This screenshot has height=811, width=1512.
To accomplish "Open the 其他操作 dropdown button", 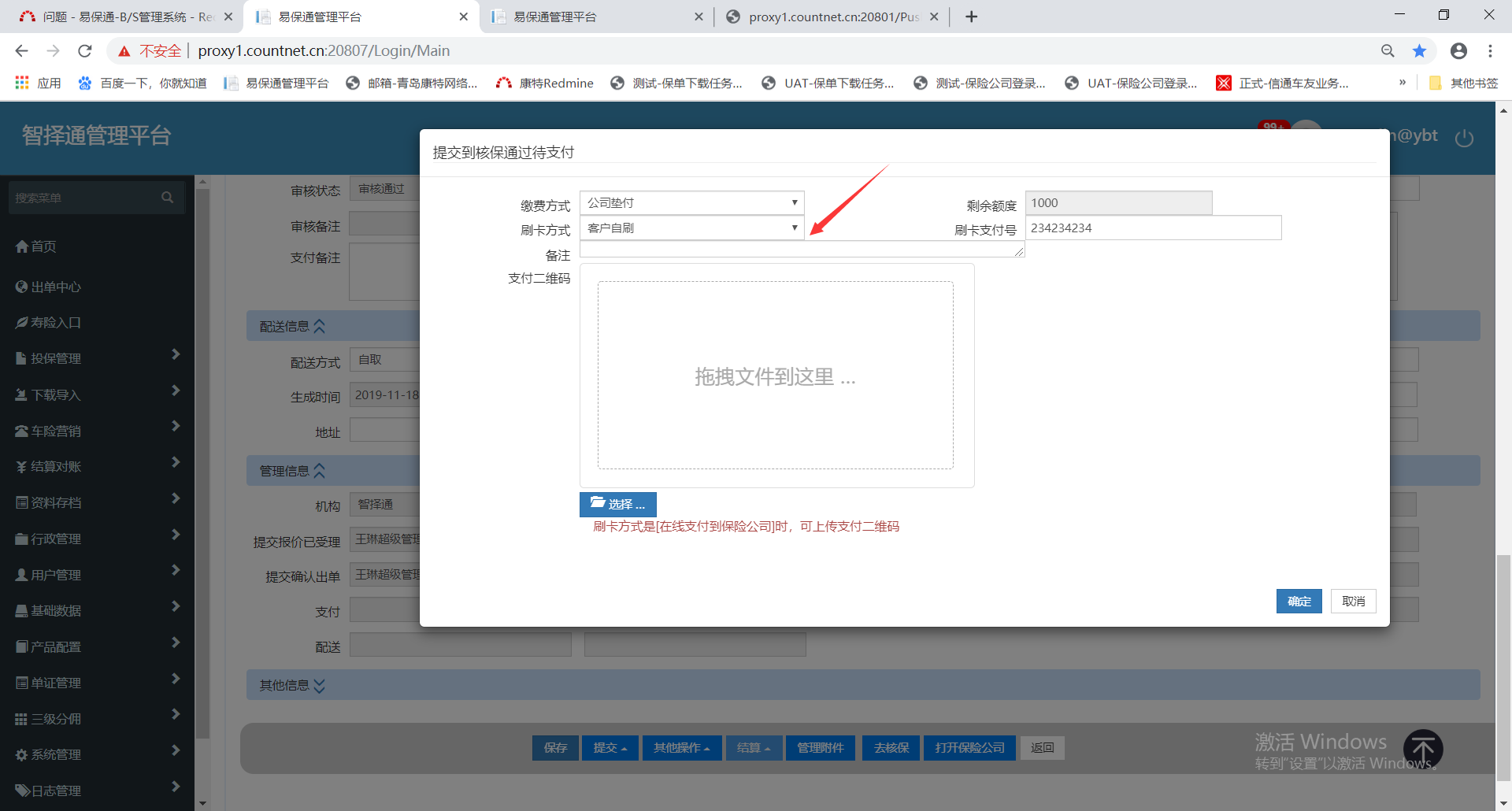I will tap(682, 747).
